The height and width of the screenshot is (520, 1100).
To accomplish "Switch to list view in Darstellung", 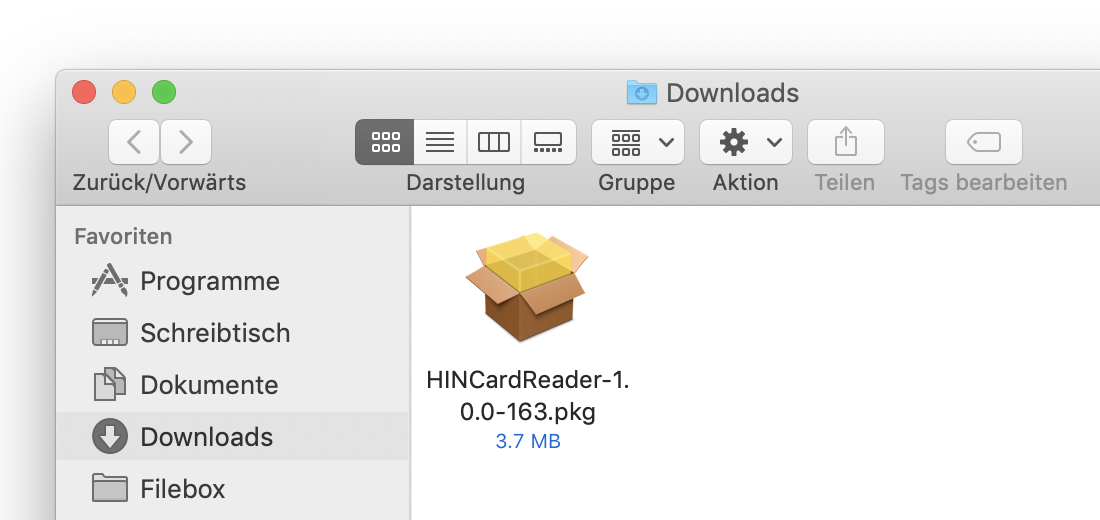I will click(x=441, y=142).
